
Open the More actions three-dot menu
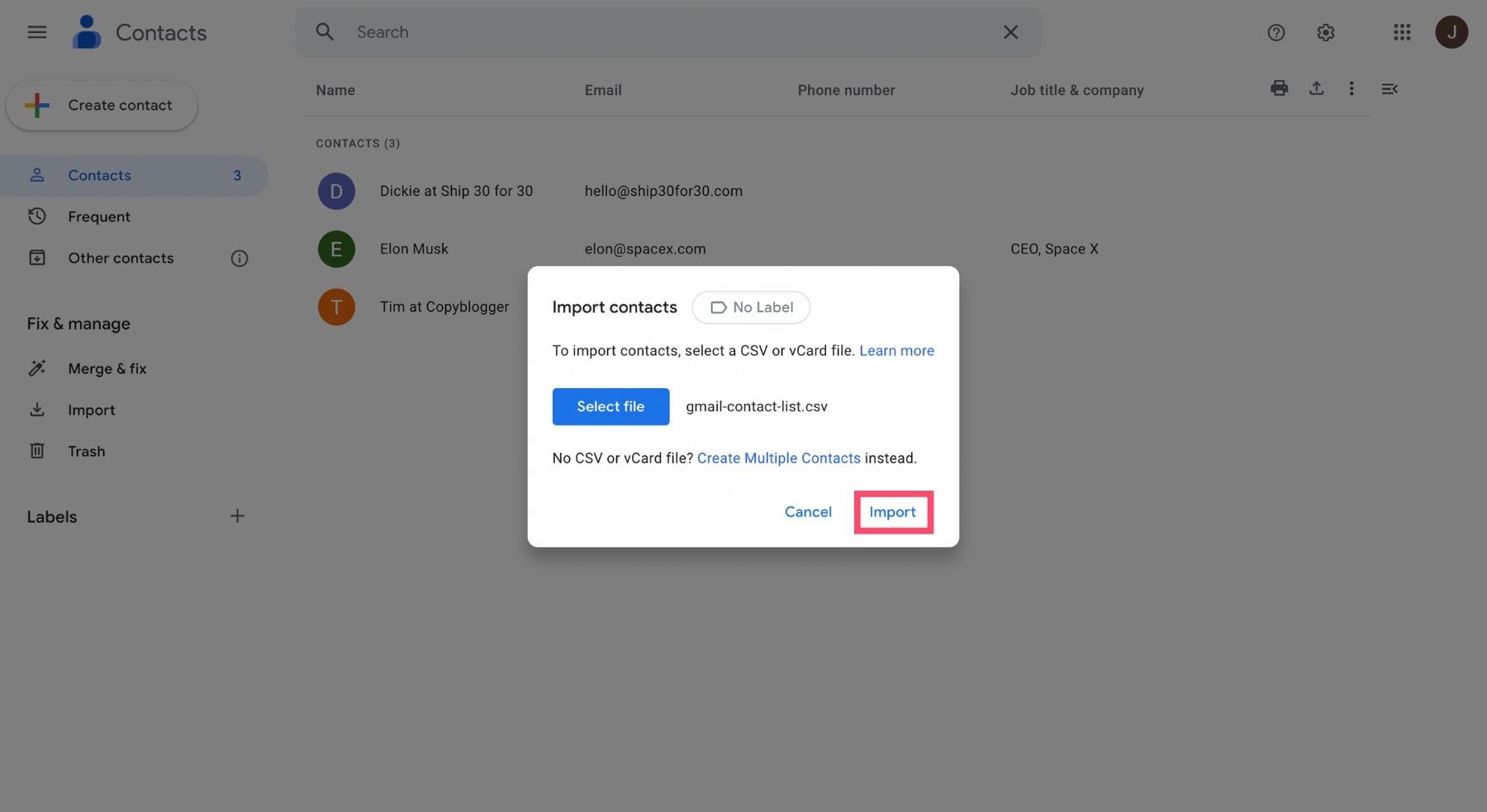pyautogui.click(x=1352, y=88)
